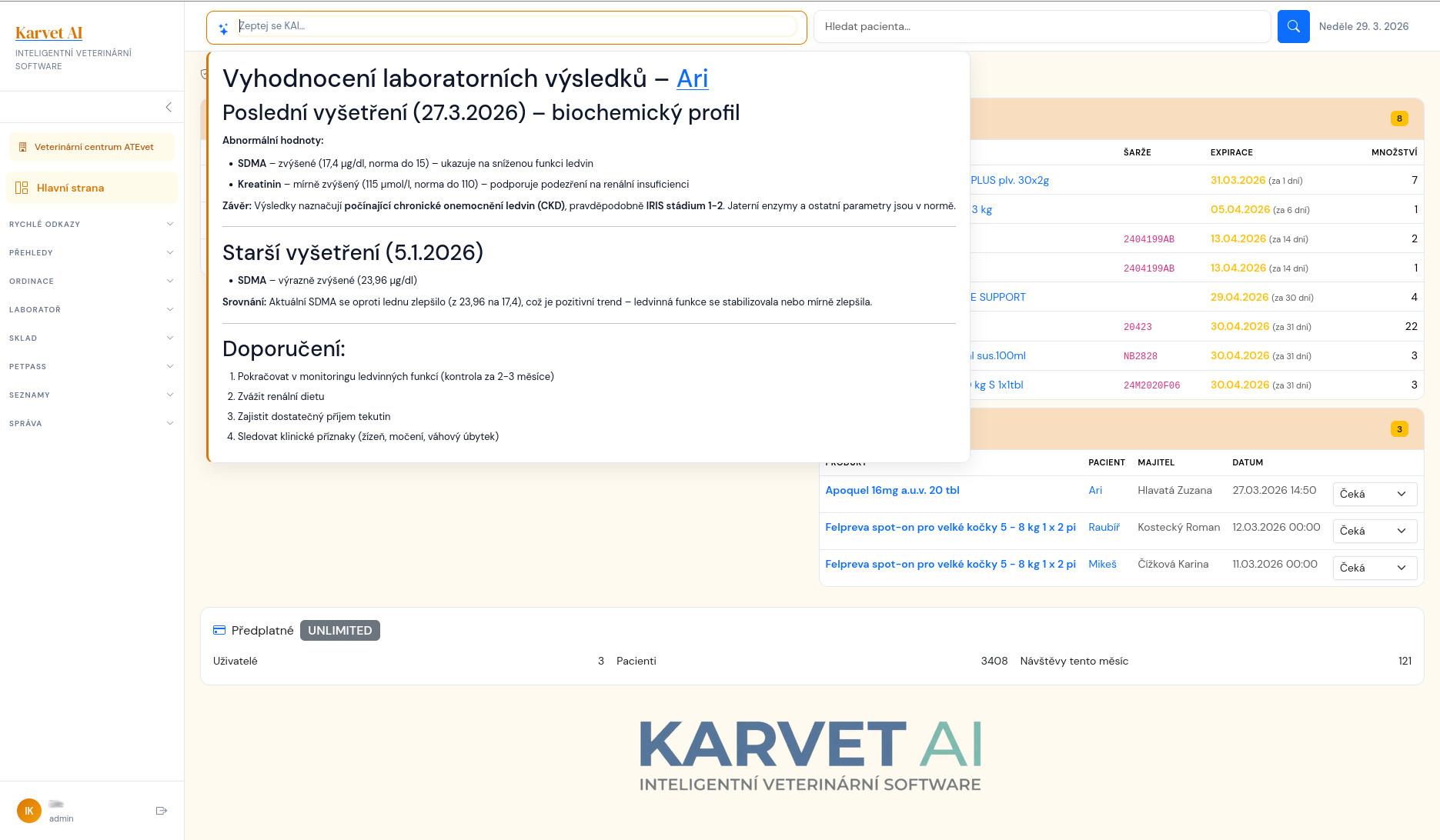The height and width of the screenshot is (840, 1440).
Task: Click the Veterinární centrum ATEvet building icon
Action: (x=22, y=147)
